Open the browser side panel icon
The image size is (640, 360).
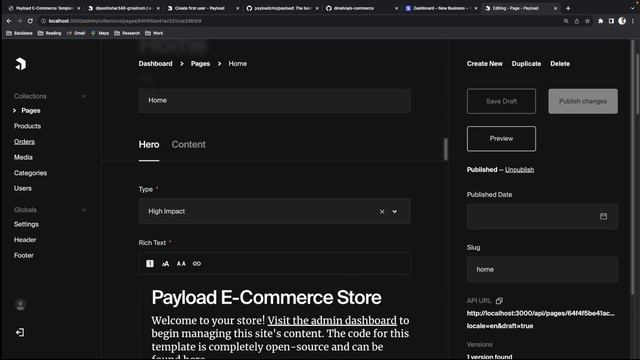pos(611,21)
